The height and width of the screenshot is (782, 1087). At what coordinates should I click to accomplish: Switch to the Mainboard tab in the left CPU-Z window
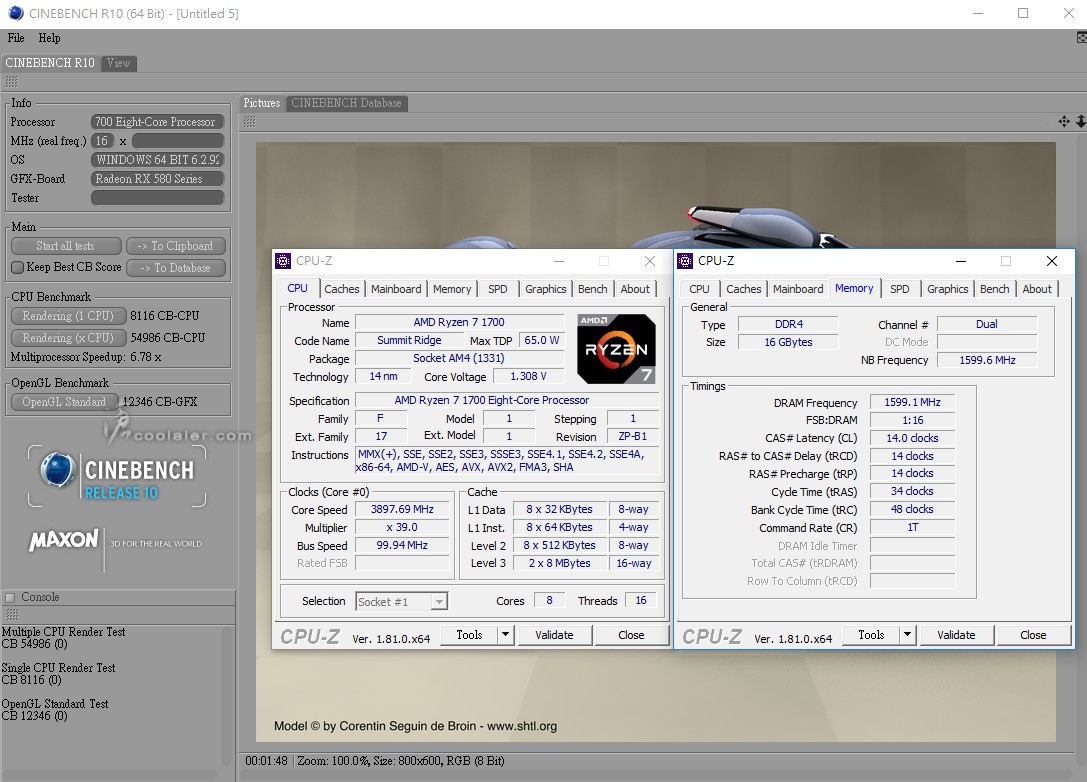click(396, 289)
